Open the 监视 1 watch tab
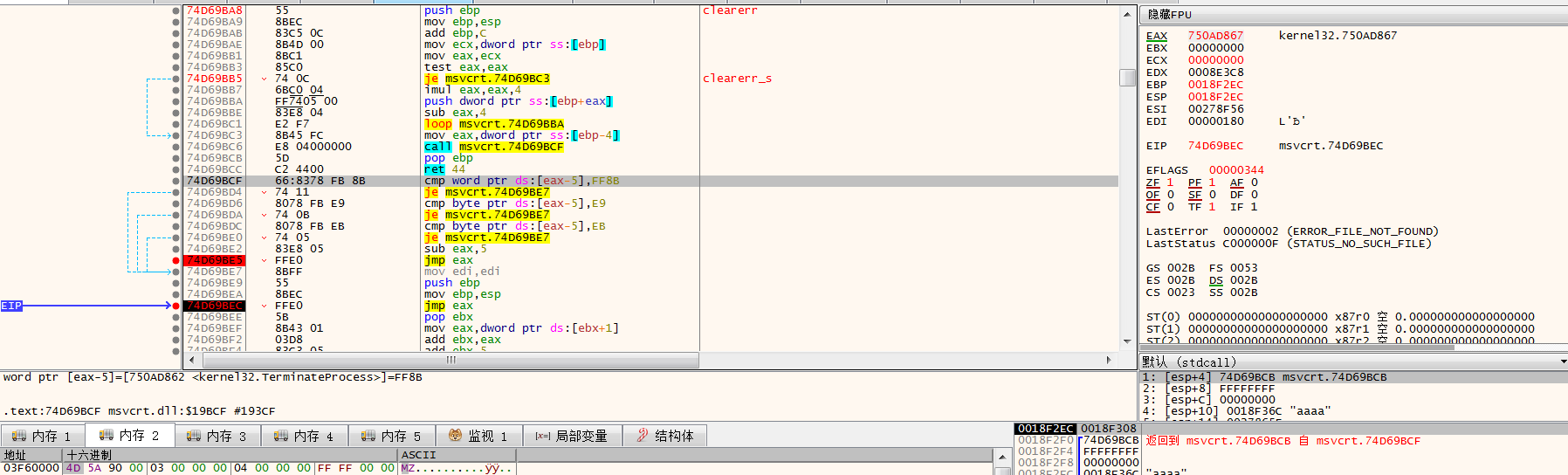The height and width of the screenshot is (475, 1568). (478, 436)
